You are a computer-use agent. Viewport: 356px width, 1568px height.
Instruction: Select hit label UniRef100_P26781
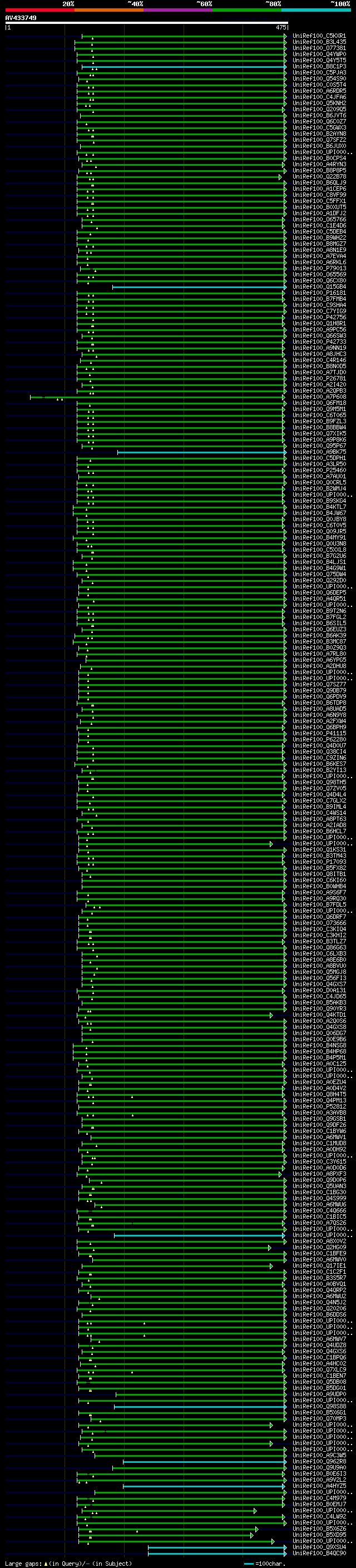point(319,379)
